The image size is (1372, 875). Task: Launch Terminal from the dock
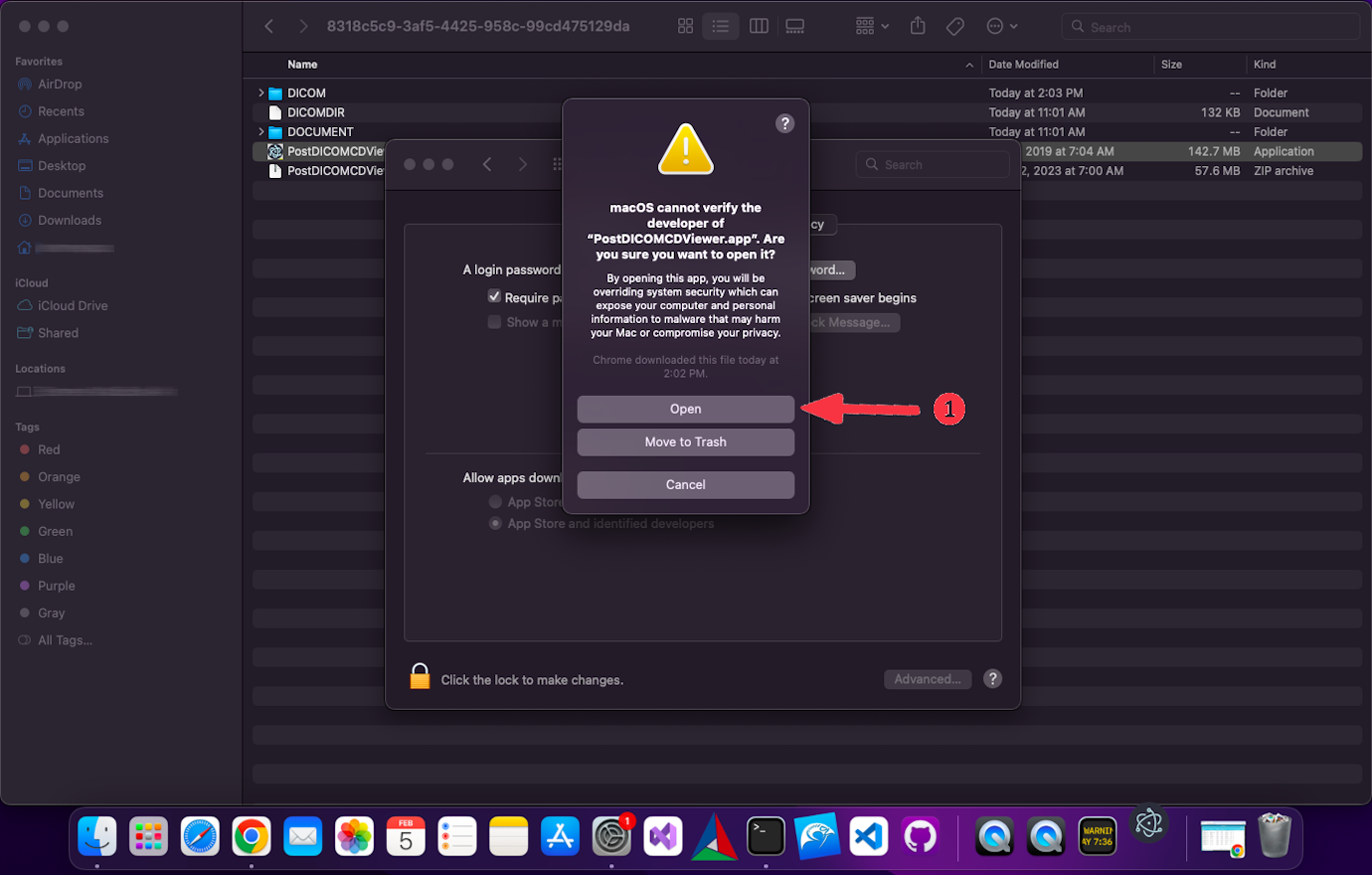765,836
